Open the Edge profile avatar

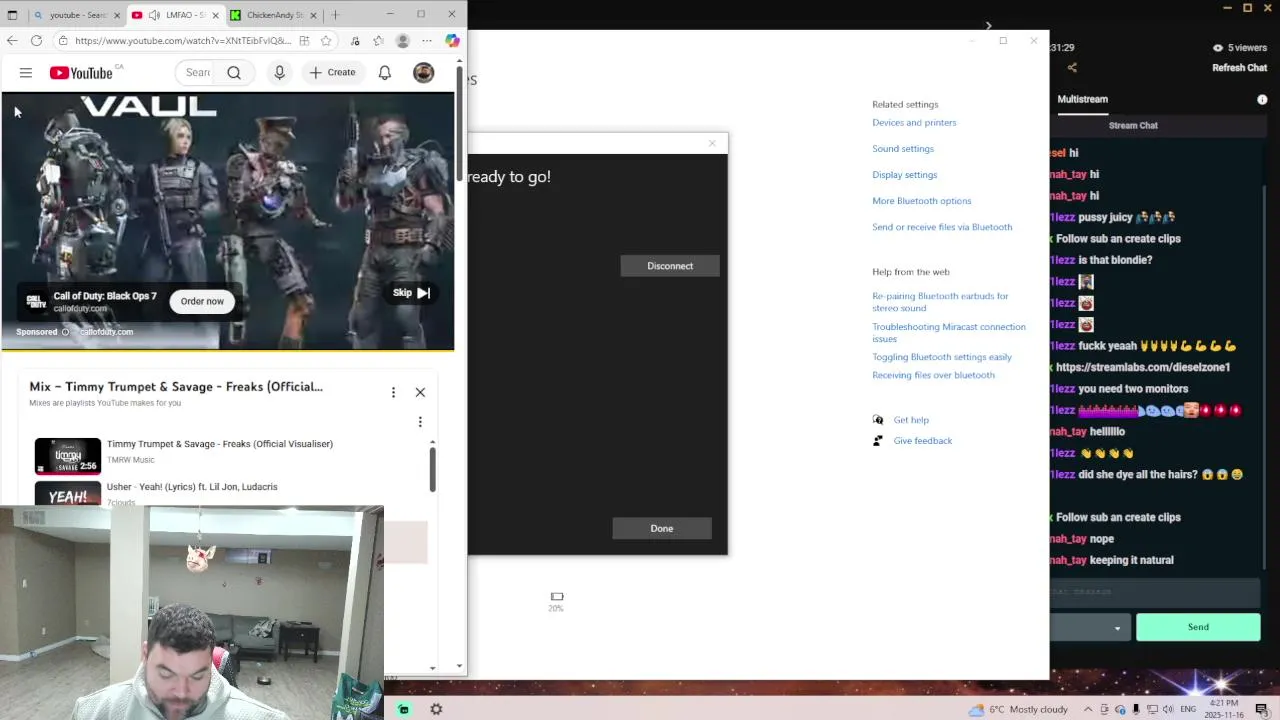[x=403, y=41]
